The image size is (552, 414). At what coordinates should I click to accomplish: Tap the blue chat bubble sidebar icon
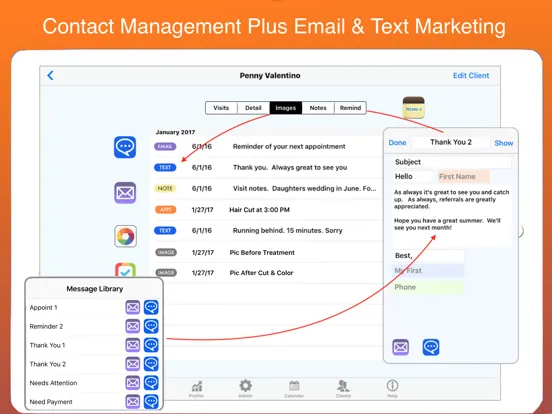coord(125,147)
